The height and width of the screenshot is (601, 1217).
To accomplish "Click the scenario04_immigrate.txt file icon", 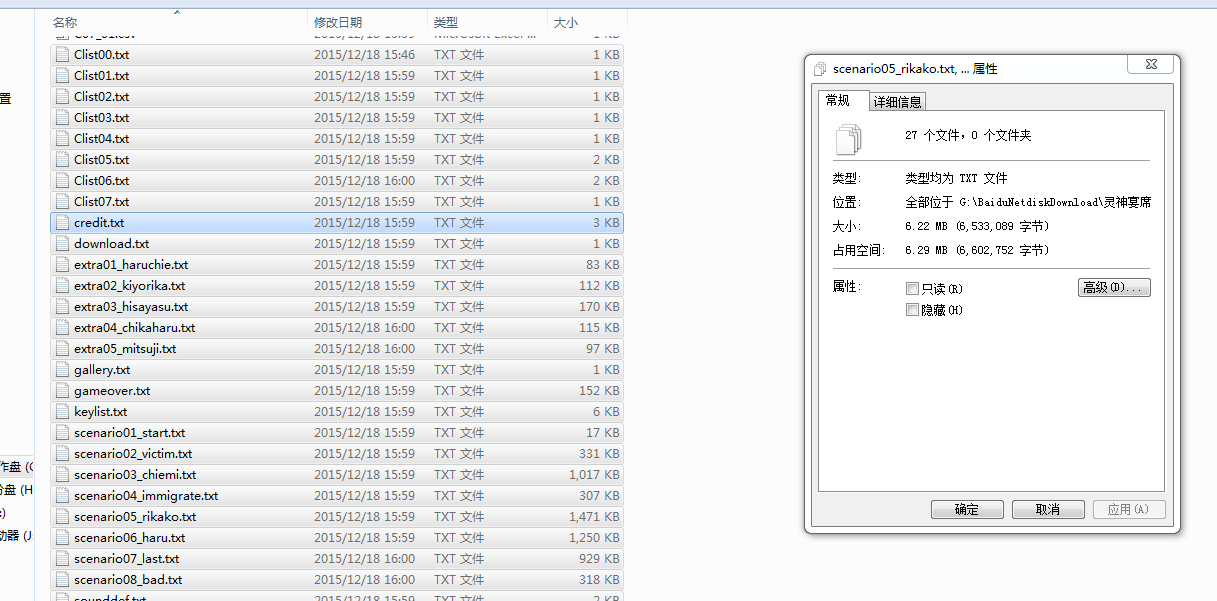I will (62, 496).
